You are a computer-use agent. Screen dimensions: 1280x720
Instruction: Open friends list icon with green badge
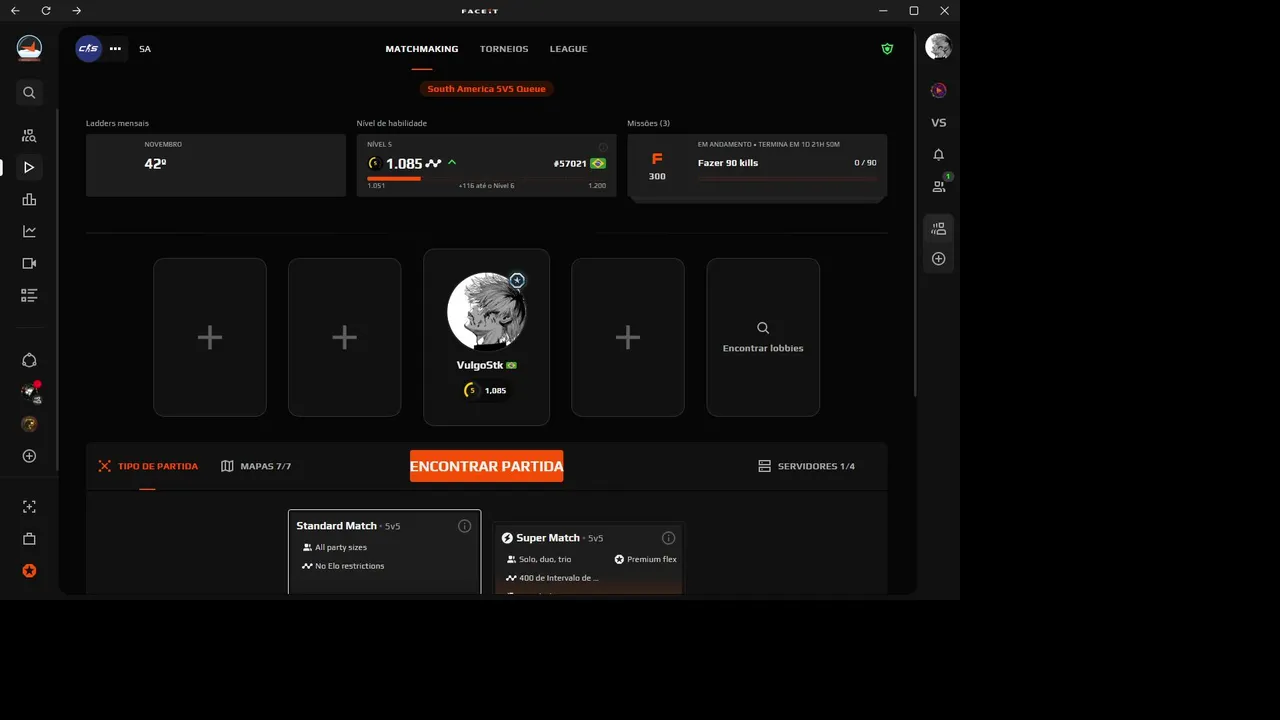click(939, 185)
